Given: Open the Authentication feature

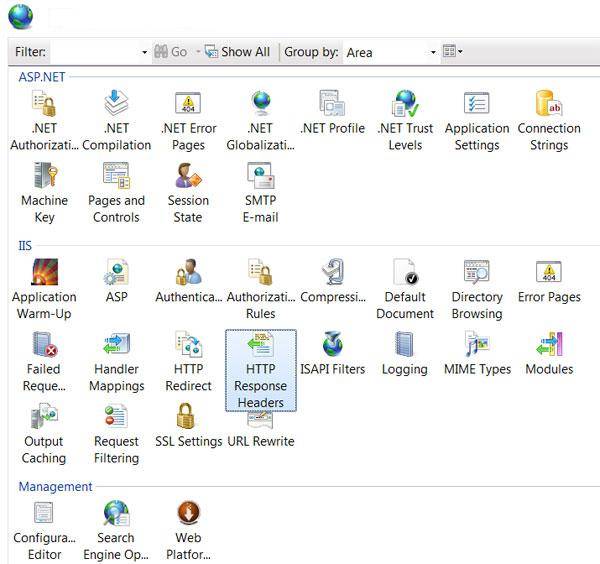Looking at the screenshot, I should click(188, 281).
